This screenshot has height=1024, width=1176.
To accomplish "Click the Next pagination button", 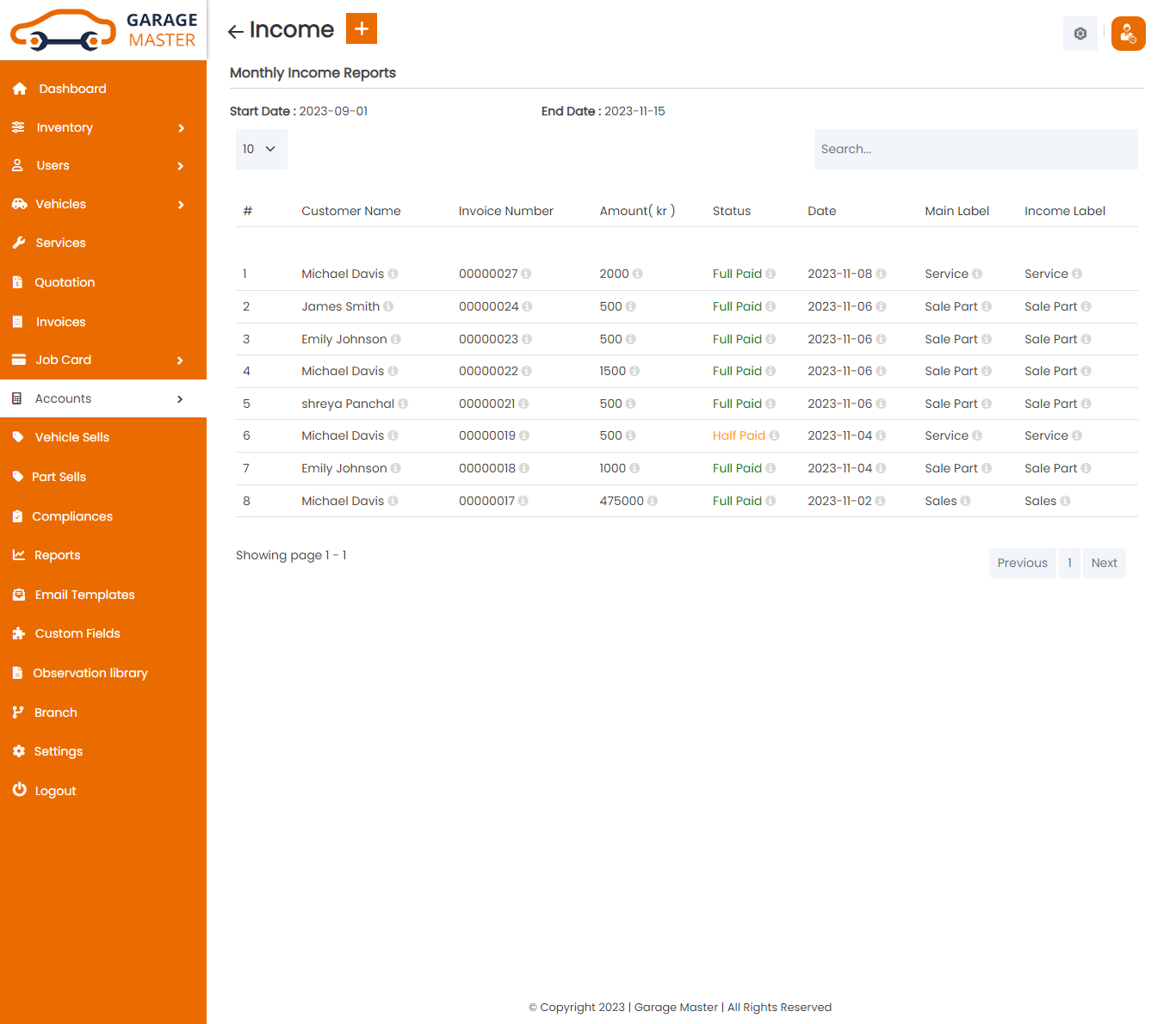I will click(x=1104, y=563).
